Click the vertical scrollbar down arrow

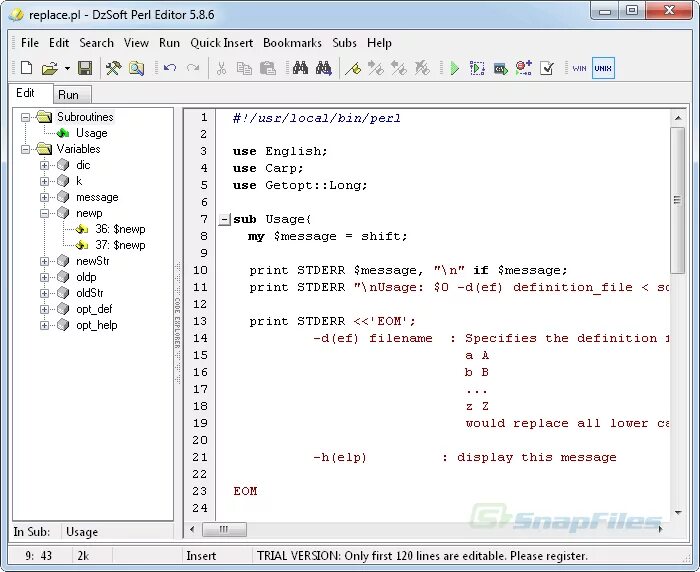pos(678,512)
